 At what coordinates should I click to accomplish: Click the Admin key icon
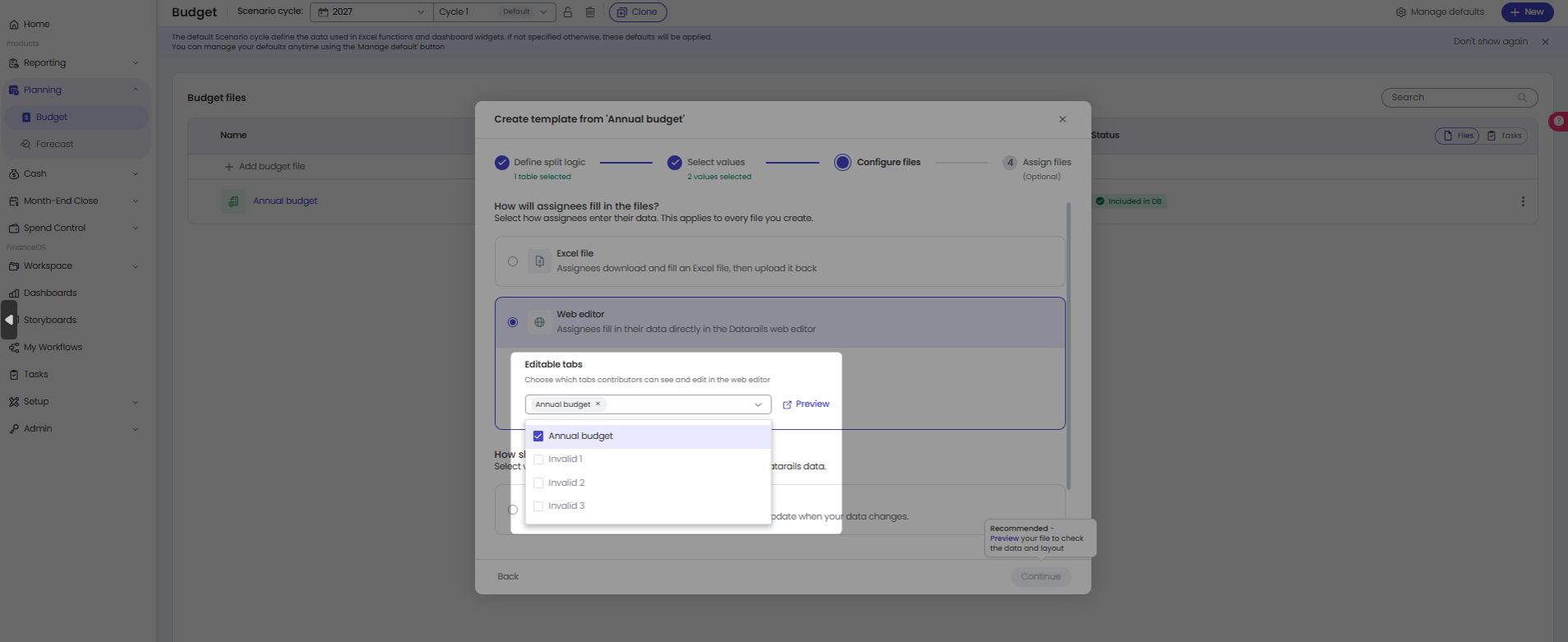click(x=14, y=429)
